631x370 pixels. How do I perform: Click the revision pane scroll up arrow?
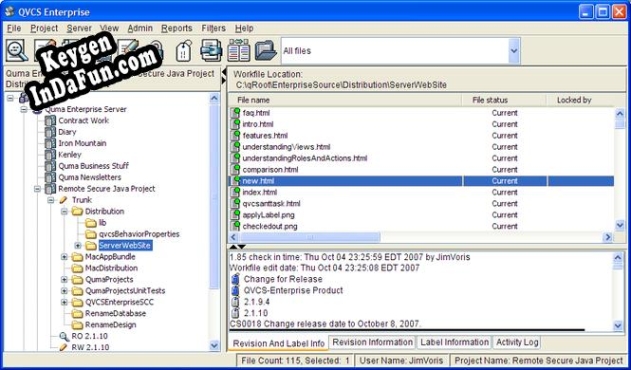pyautogui.click(x=618, y=257)
